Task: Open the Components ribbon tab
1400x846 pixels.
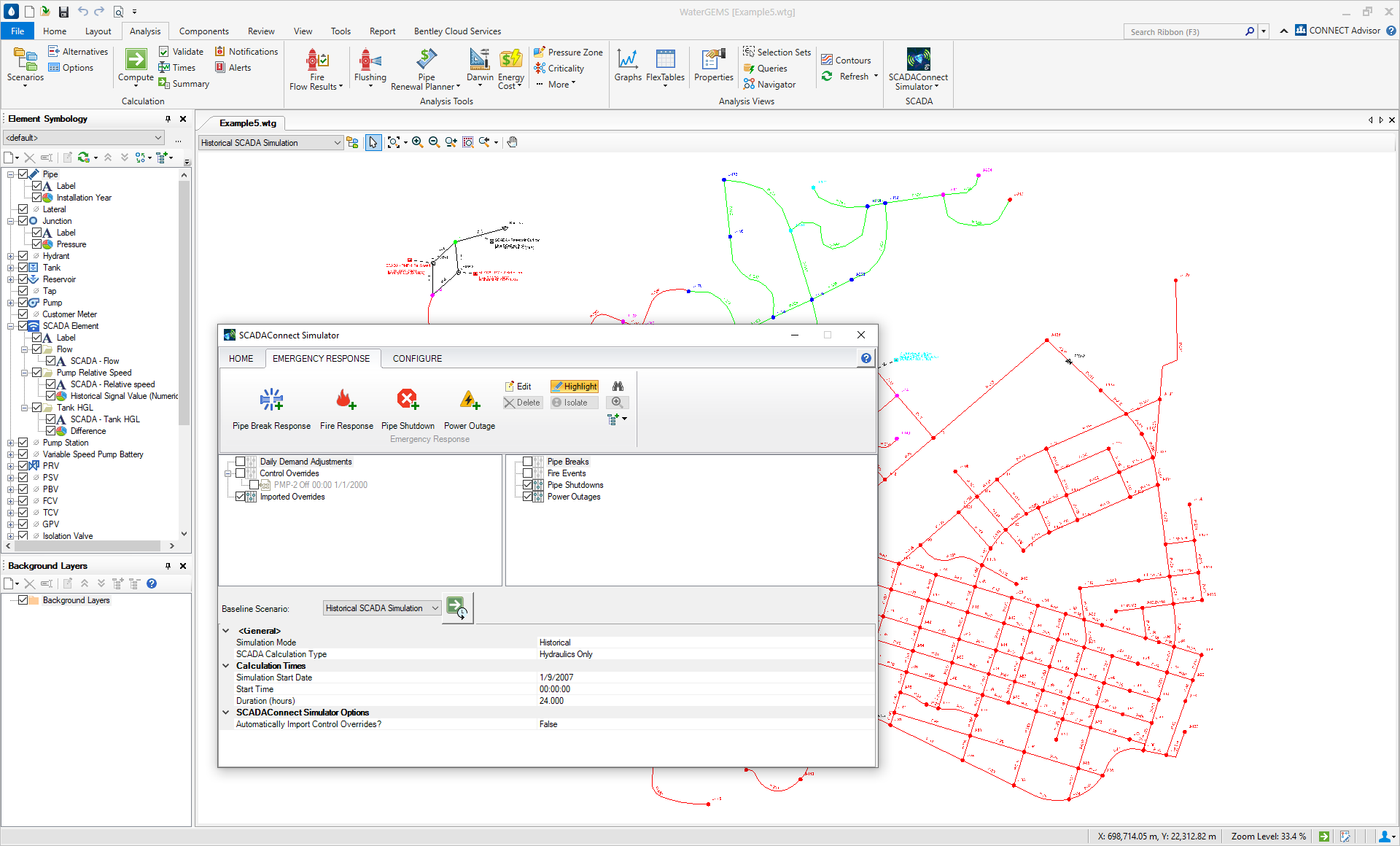Action: (x=203, y=31)
